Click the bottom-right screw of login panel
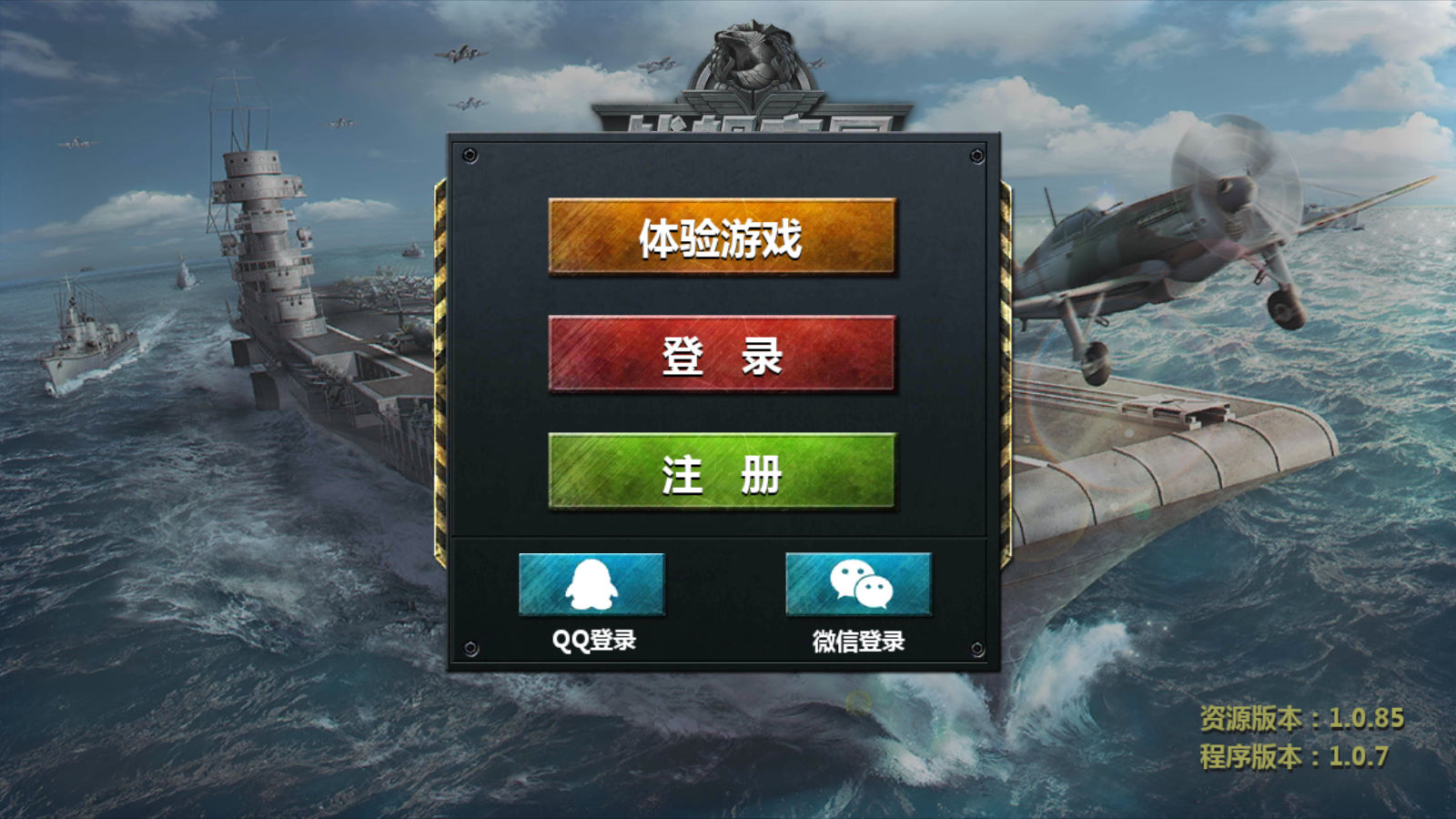 click(x=976, y=650)
